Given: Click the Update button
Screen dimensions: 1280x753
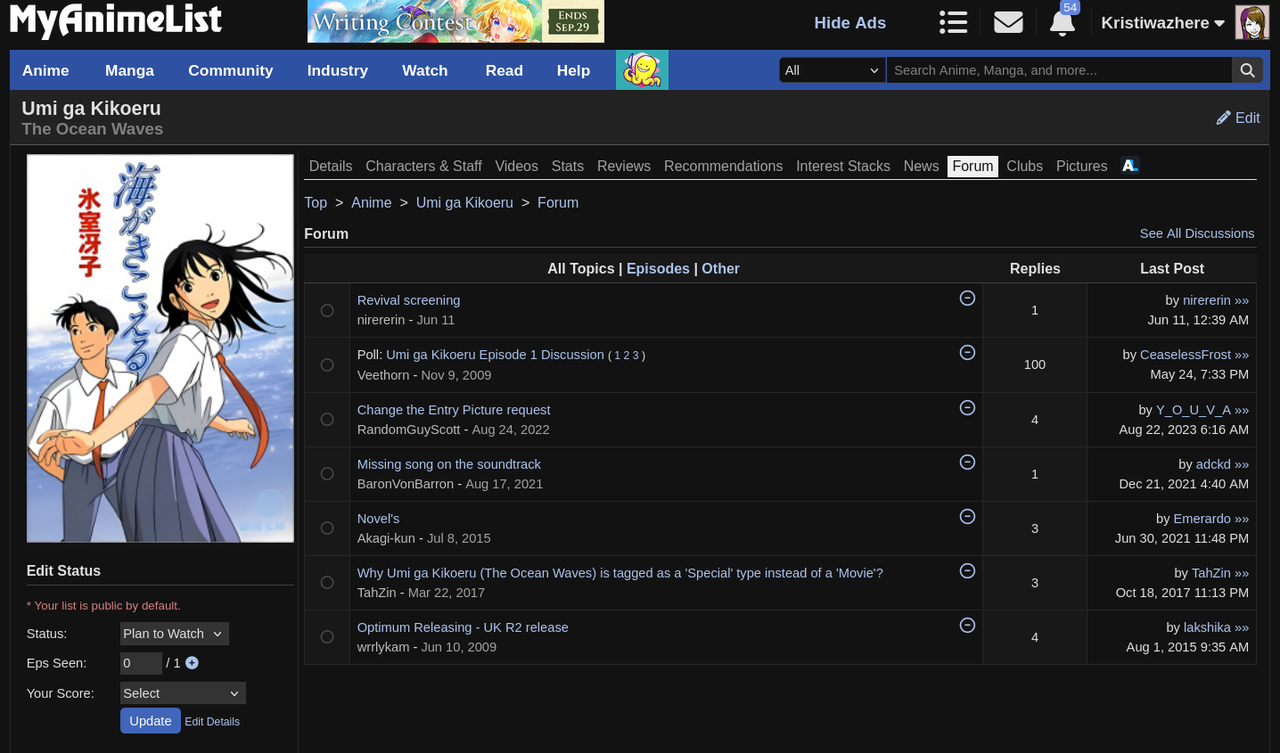Looking at the screenshot, I should click(151, 721).
